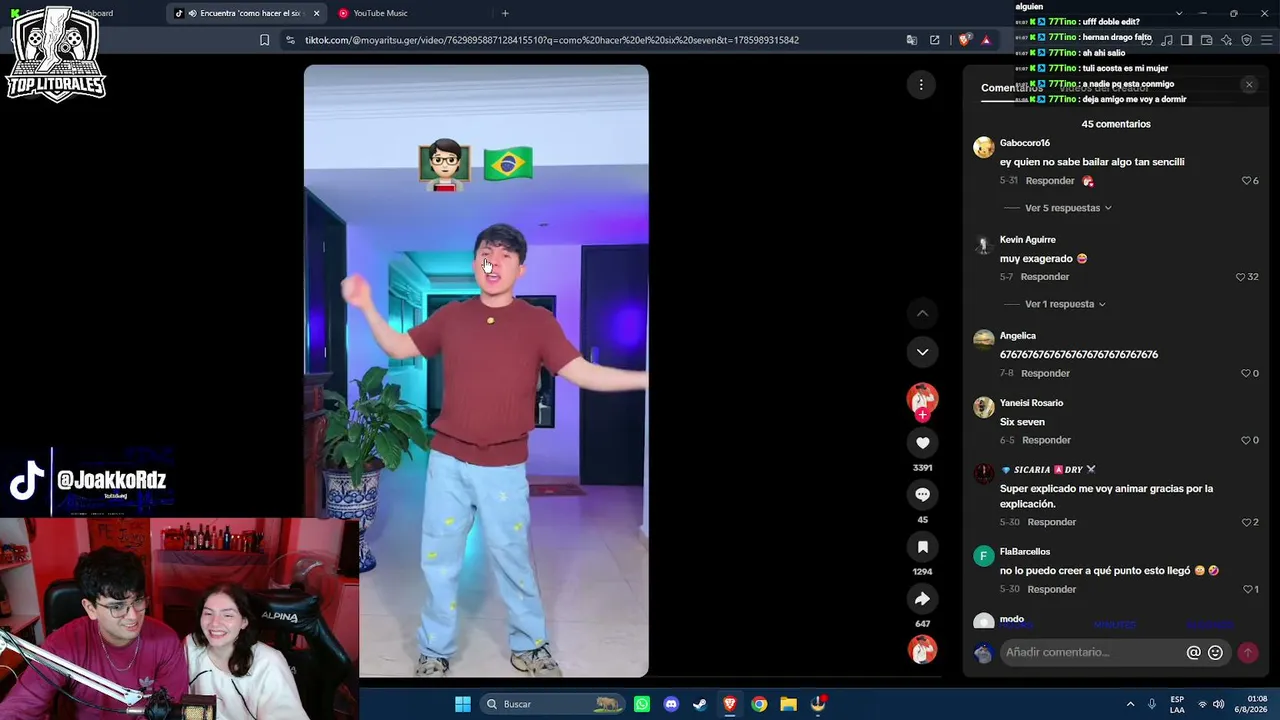The width and height of the screenshot is (1280, 720).
Task: Open the Leo AI sparkle icon
Action: 1226,40
